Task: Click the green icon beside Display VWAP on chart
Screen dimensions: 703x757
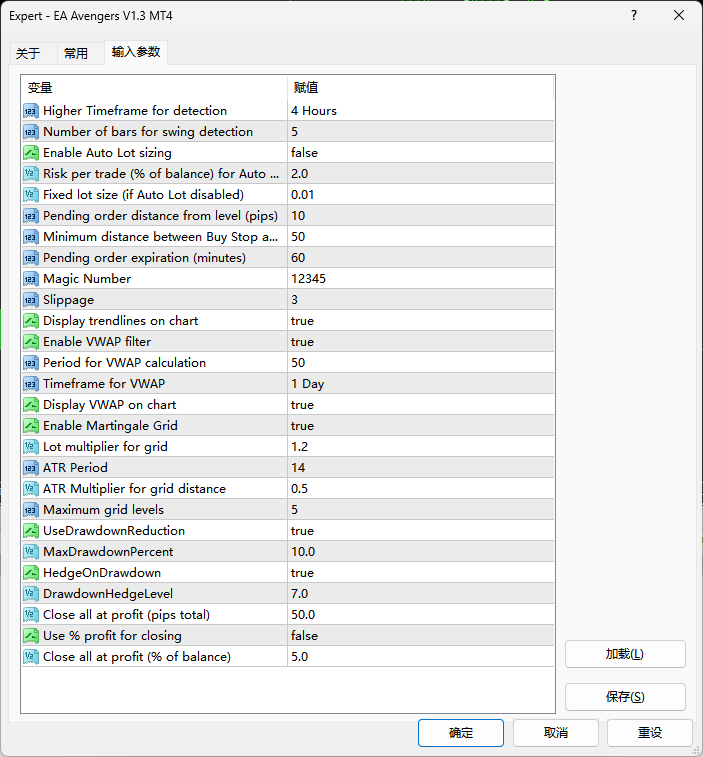Action: [x=30, y=405]
